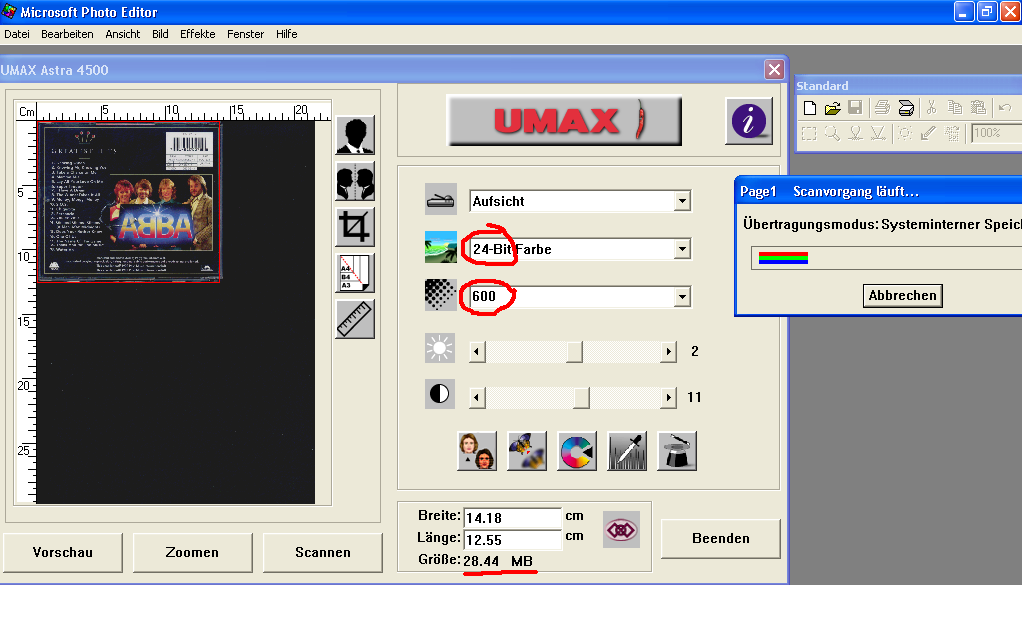The width and height of the screenshot is (1022, 617).
Task: Open the A4/B4/A3 paper size icon
Action: coord(355,273)
